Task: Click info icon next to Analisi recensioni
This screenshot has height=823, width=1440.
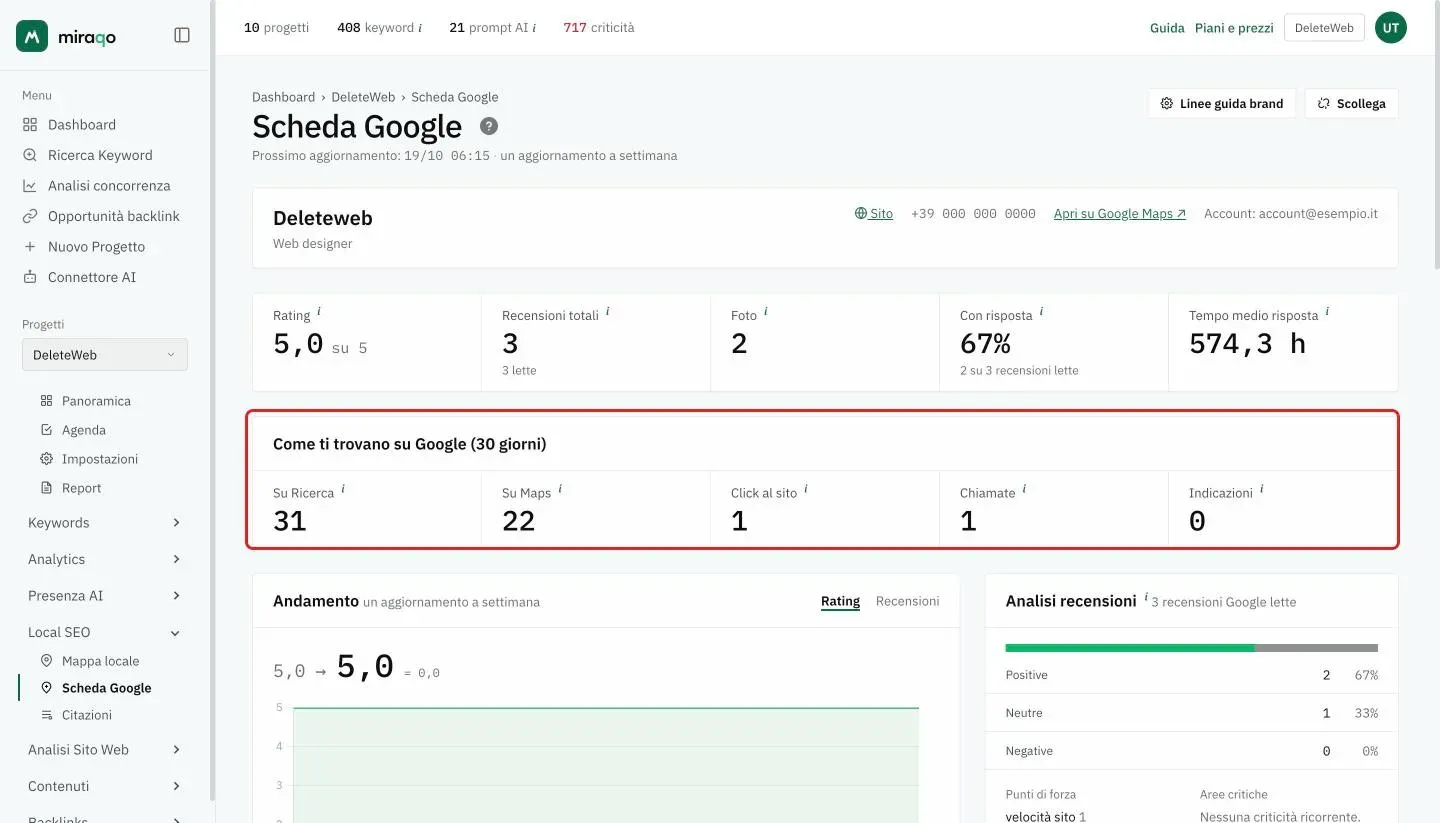Action: coord(1146,598)
